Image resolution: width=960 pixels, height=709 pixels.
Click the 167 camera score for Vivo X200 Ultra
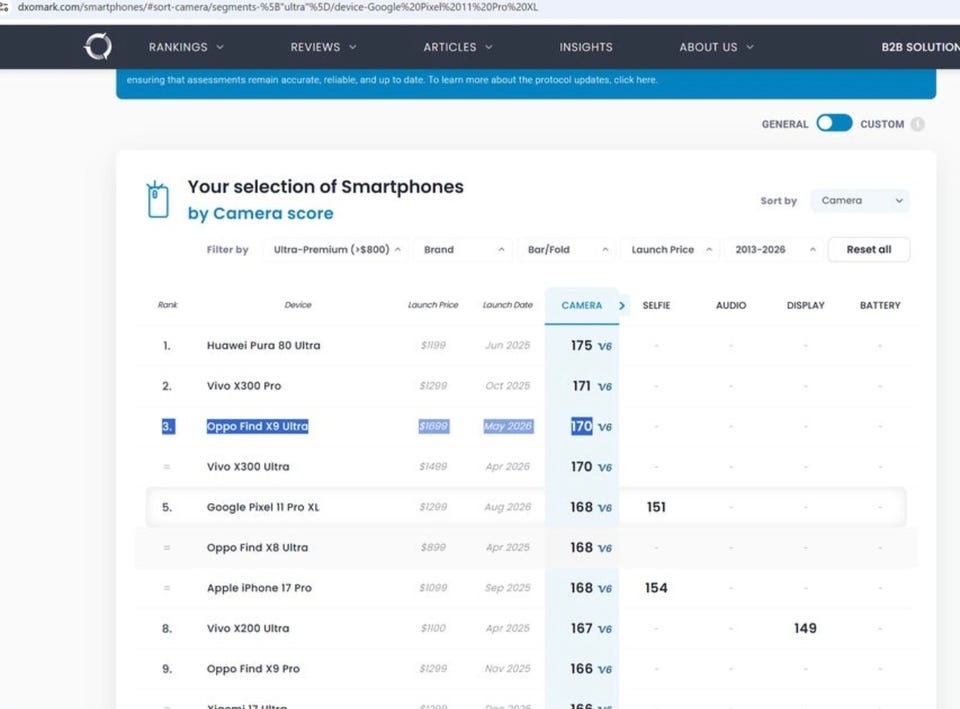[x=581, y=628]
